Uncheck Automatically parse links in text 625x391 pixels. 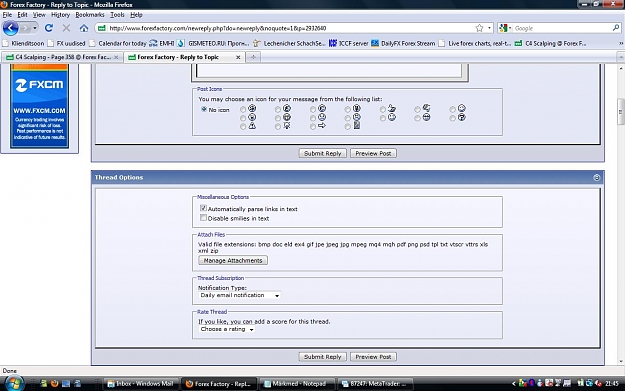point(203,208)
